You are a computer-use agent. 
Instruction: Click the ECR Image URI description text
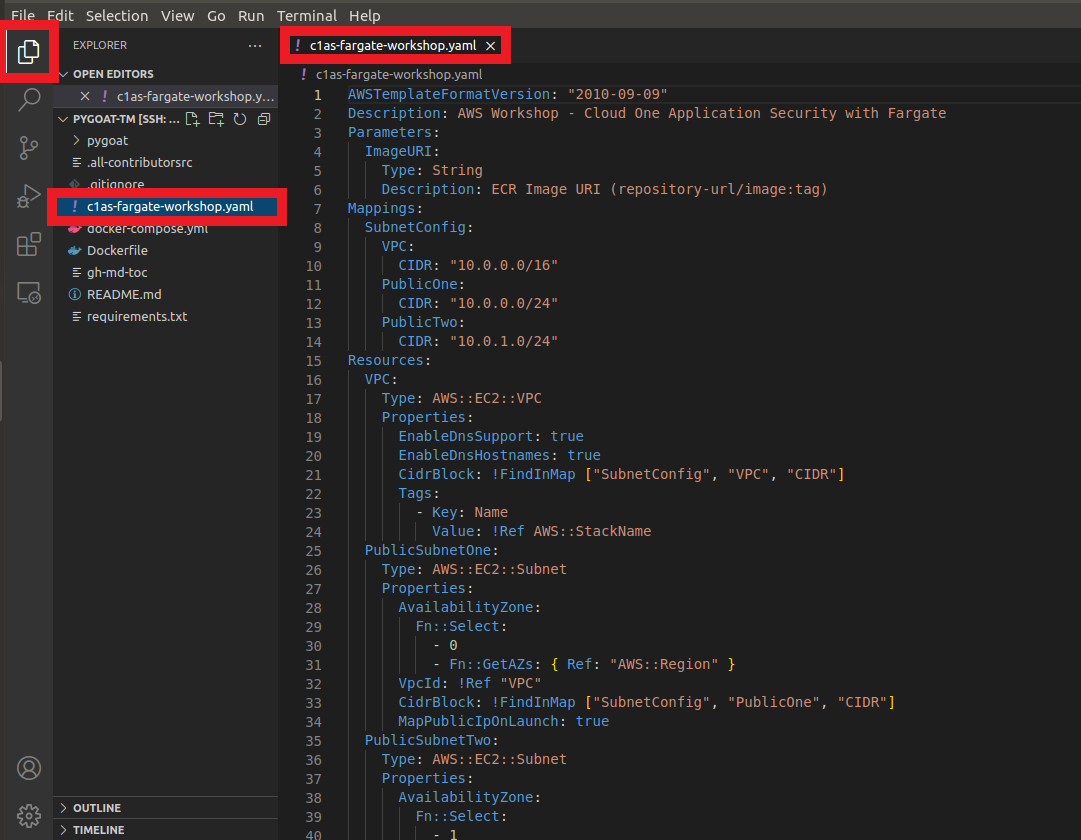(659, 189)
